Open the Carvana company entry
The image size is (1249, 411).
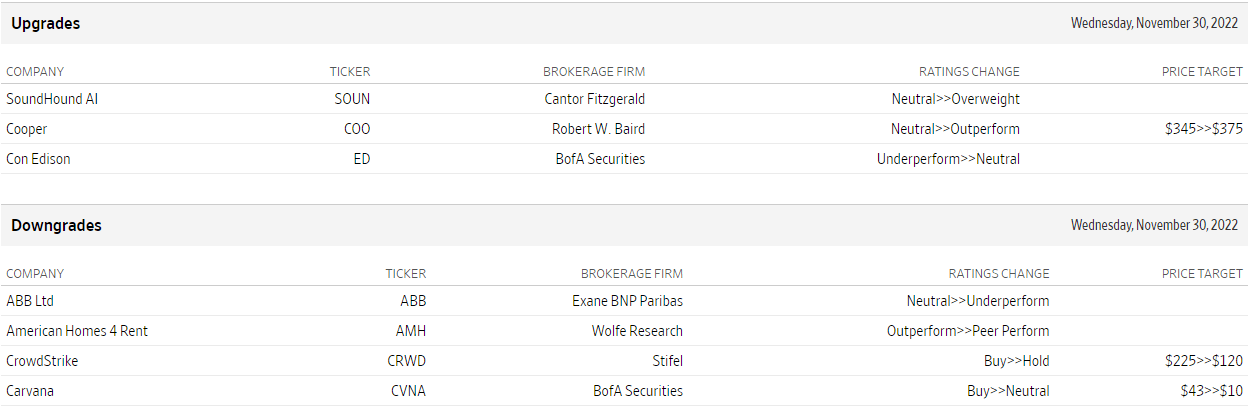pos(30,391)
